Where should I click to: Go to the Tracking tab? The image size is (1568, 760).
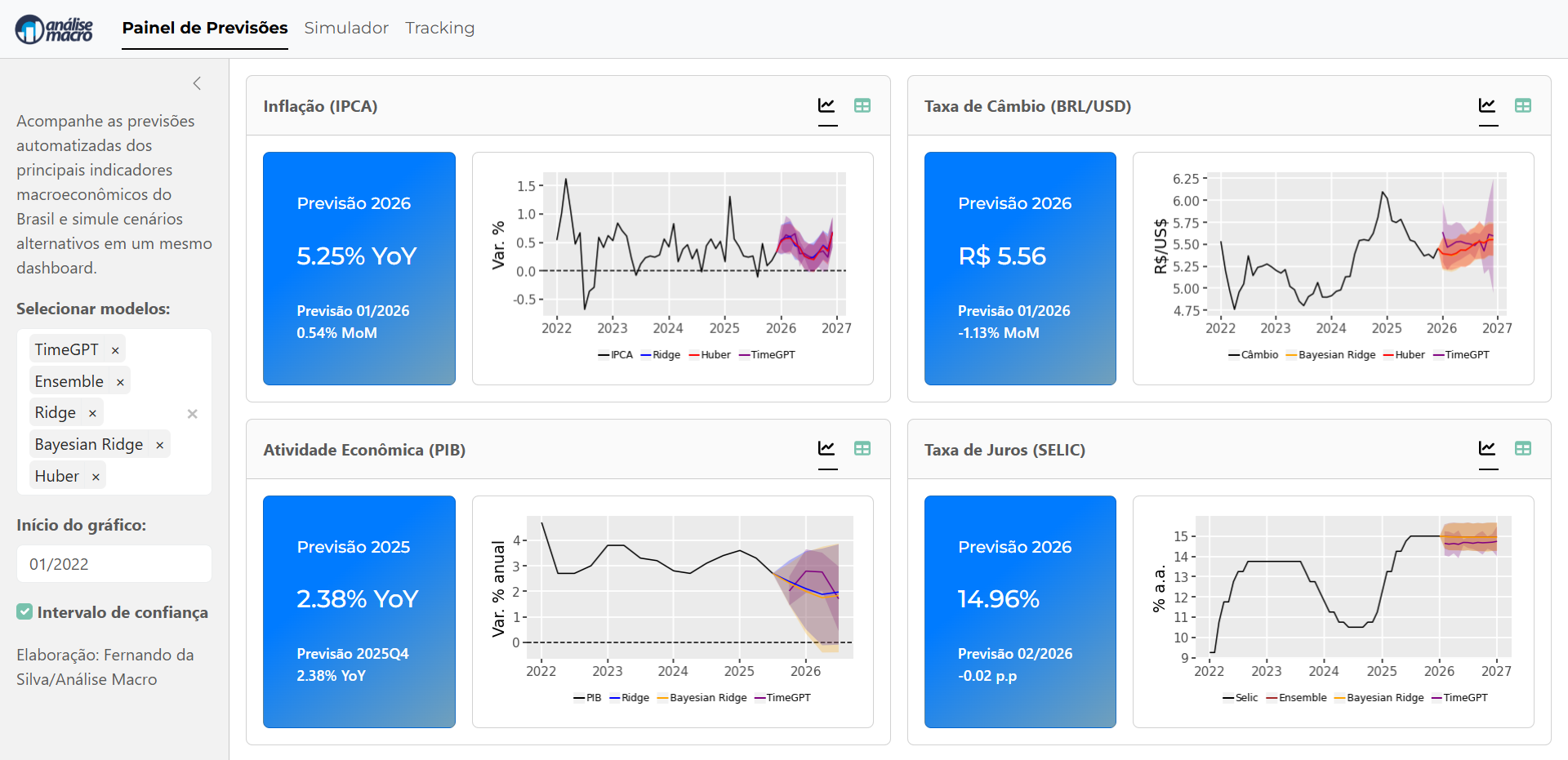point(439,29)
